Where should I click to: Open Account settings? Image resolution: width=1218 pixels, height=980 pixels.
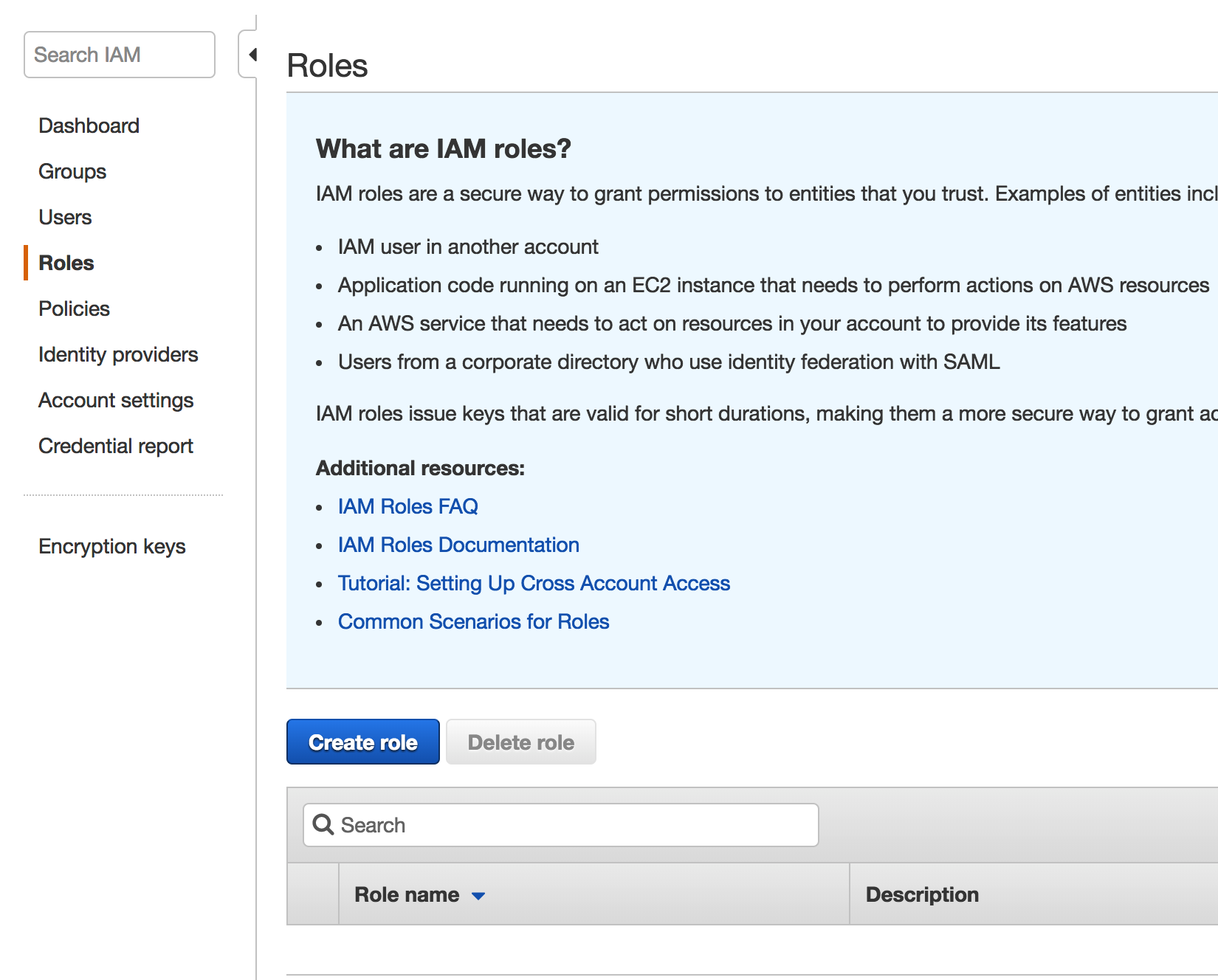click(x=116, y=400)
